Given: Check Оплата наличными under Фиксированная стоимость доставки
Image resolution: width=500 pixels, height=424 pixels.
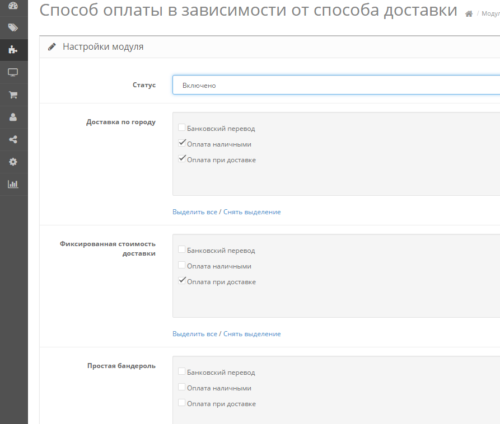Looking at the screenshot, I should [x=182, y=265].
